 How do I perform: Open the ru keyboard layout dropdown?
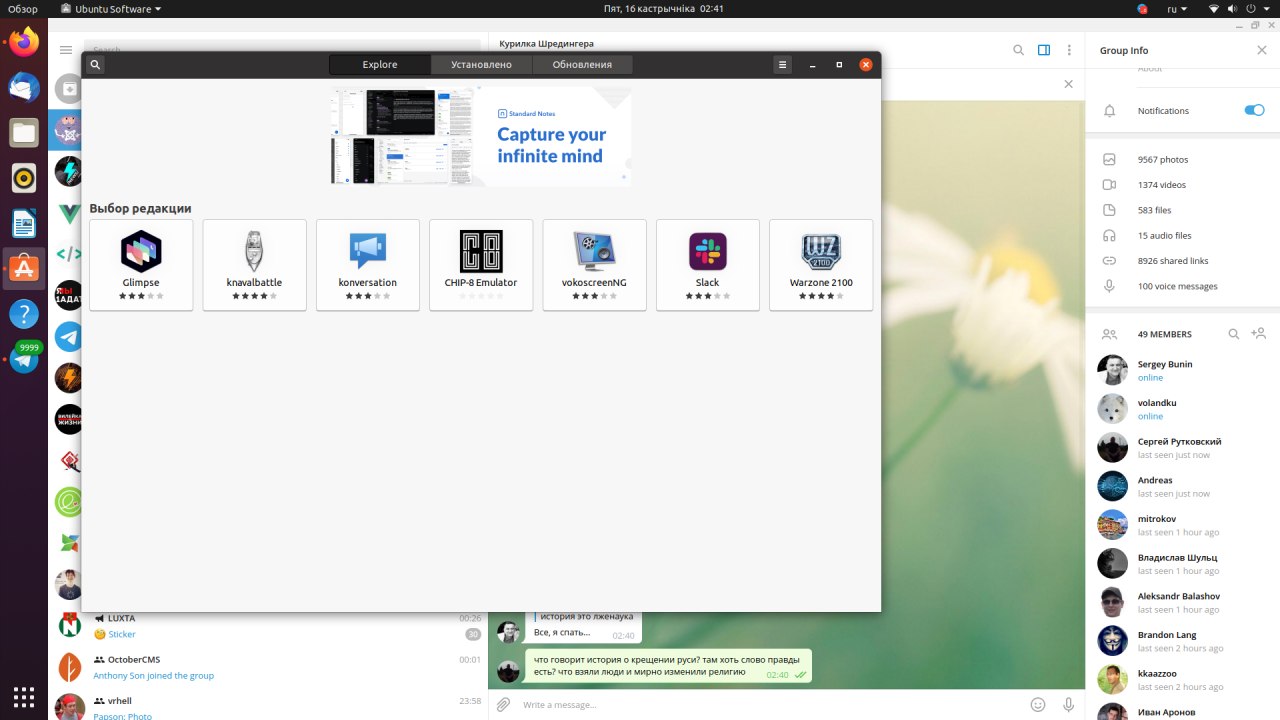pos(1177,9)
